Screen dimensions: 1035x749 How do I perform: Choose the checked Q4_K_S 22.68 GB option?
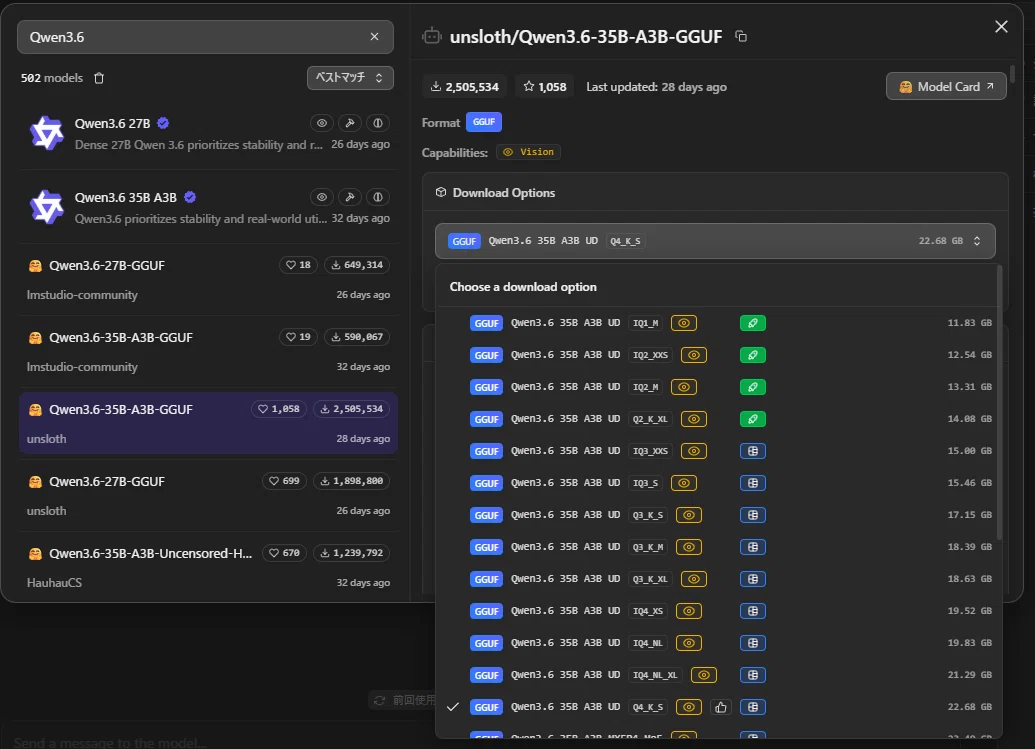pos(717,707)
